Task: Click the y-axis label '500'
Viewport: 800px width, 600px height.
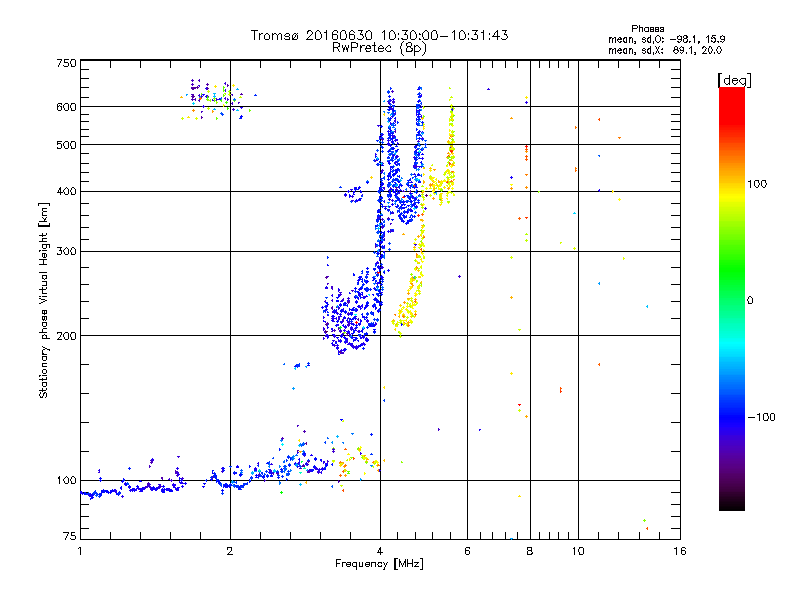Action: coord(66,145)
